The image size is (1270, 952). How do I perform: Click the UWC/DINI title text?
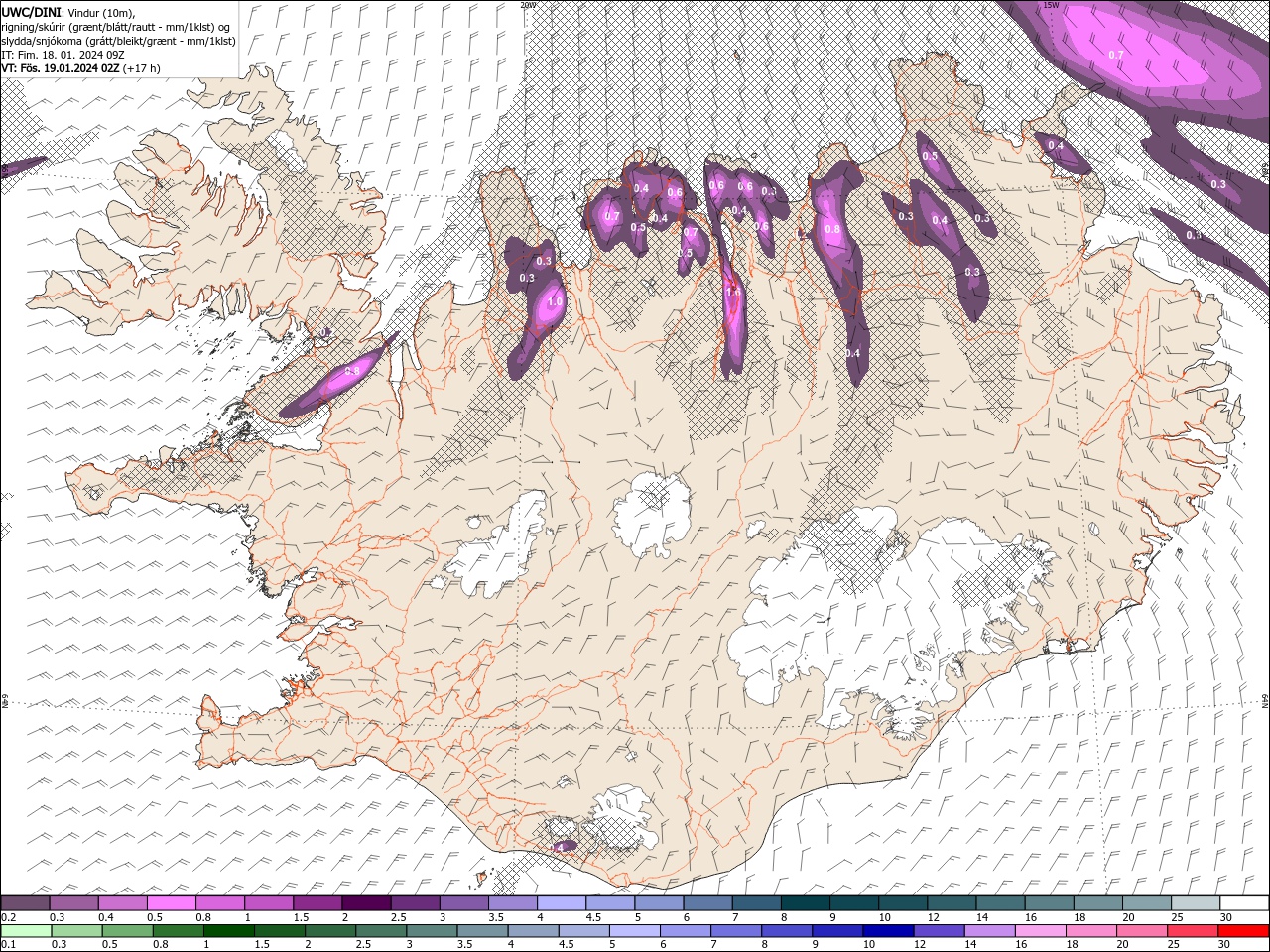(x=30, y=11)
